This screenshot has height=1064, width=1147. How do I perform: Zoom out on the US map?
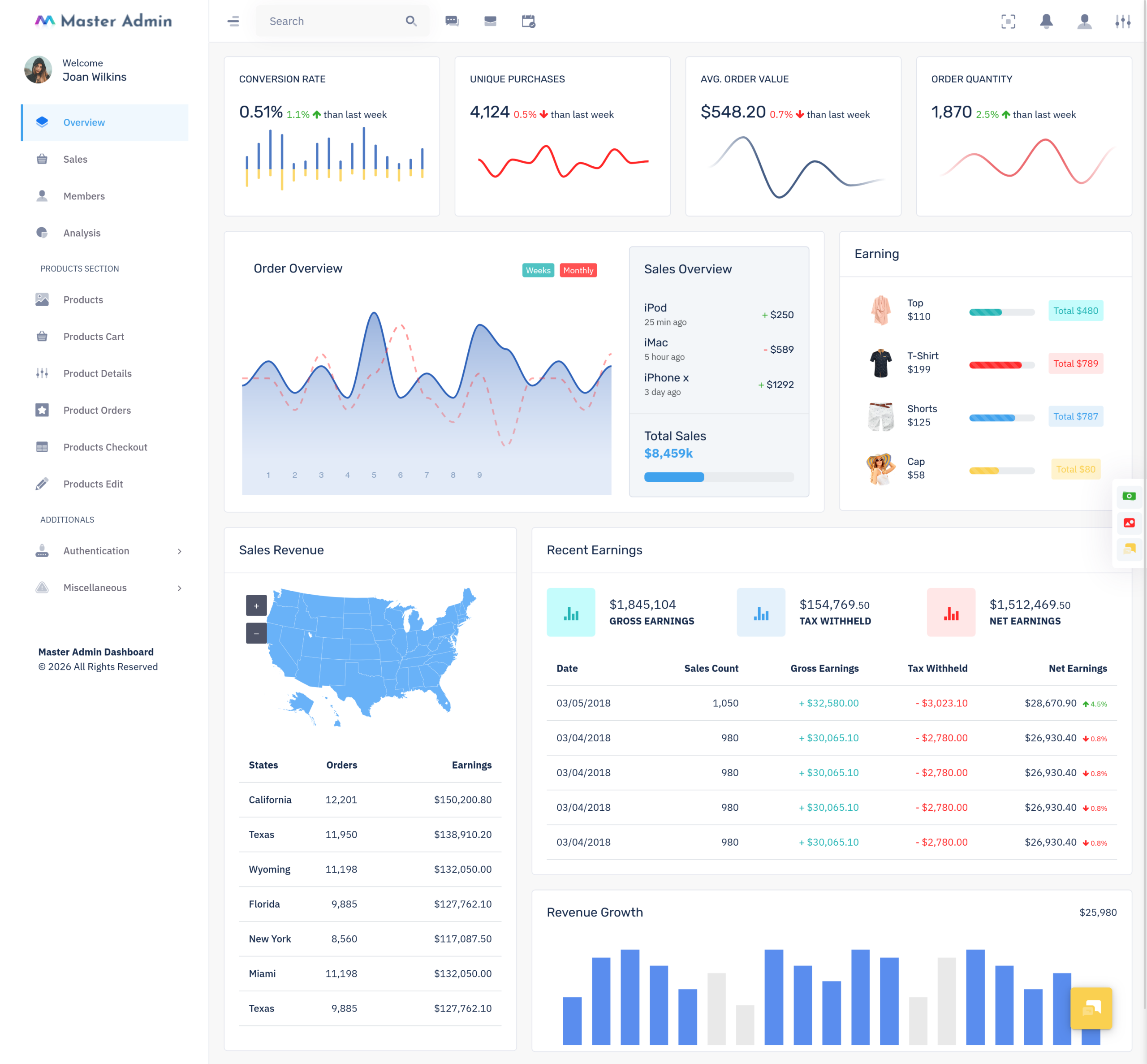pyautogui.click(x=256, y=633)
